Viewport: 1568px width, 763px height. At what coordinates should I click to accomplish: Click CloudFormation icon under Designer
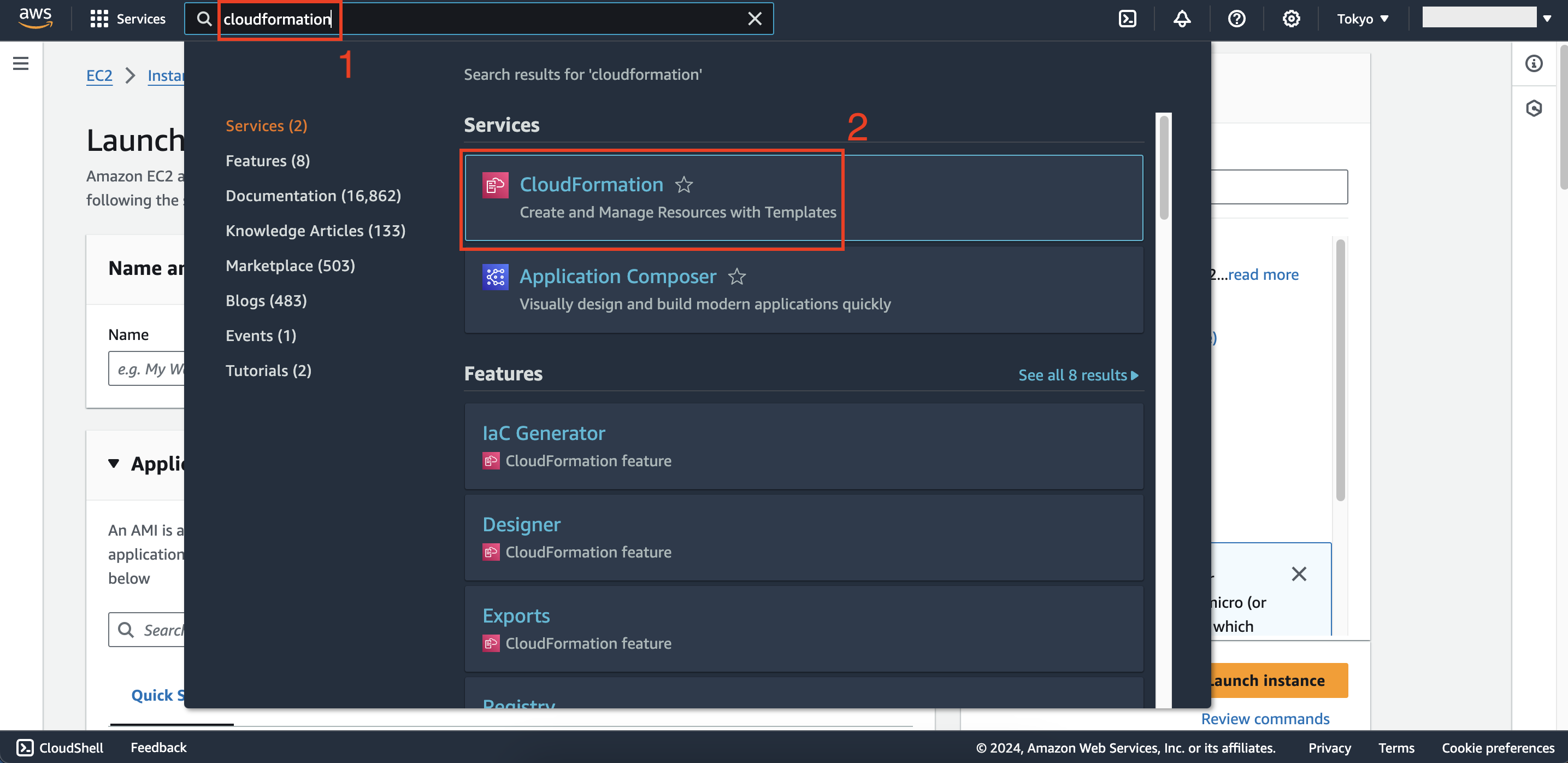pos(491,553)
